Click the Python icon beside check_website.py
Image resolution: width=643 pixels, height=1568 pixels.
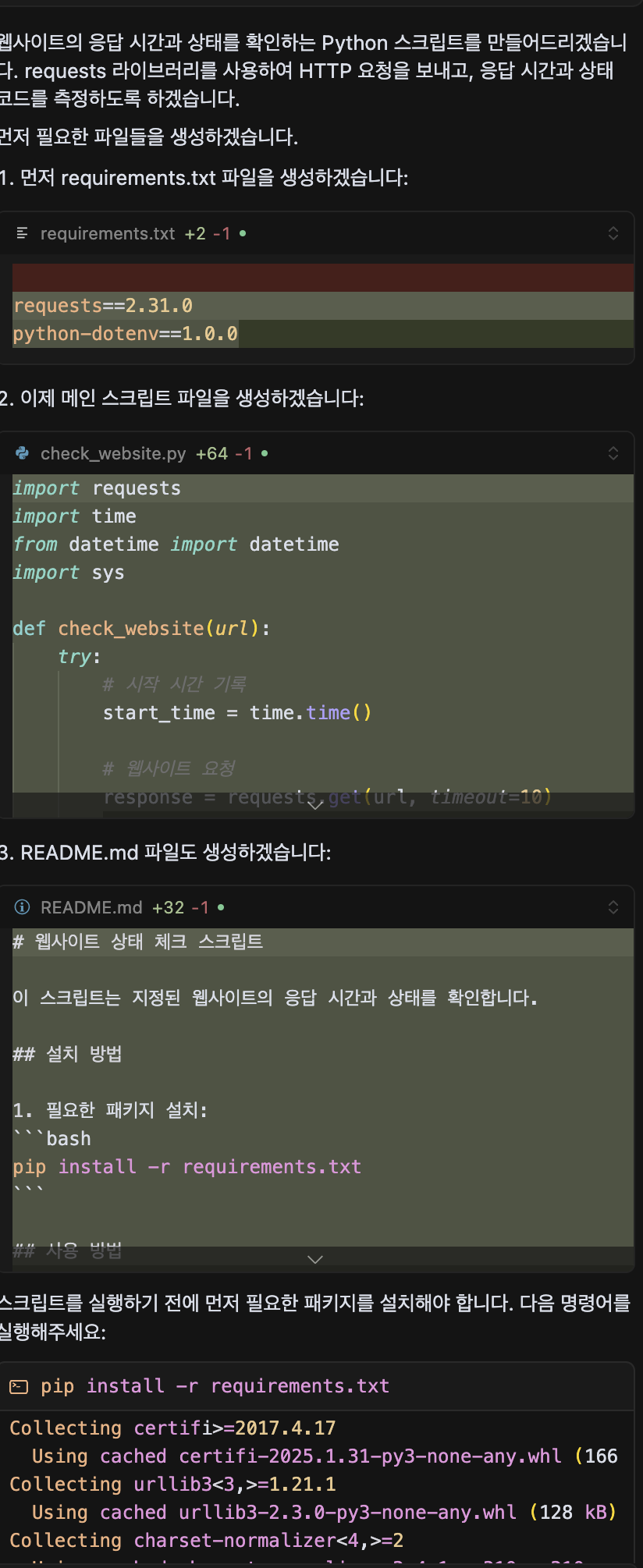coord(23,453)
